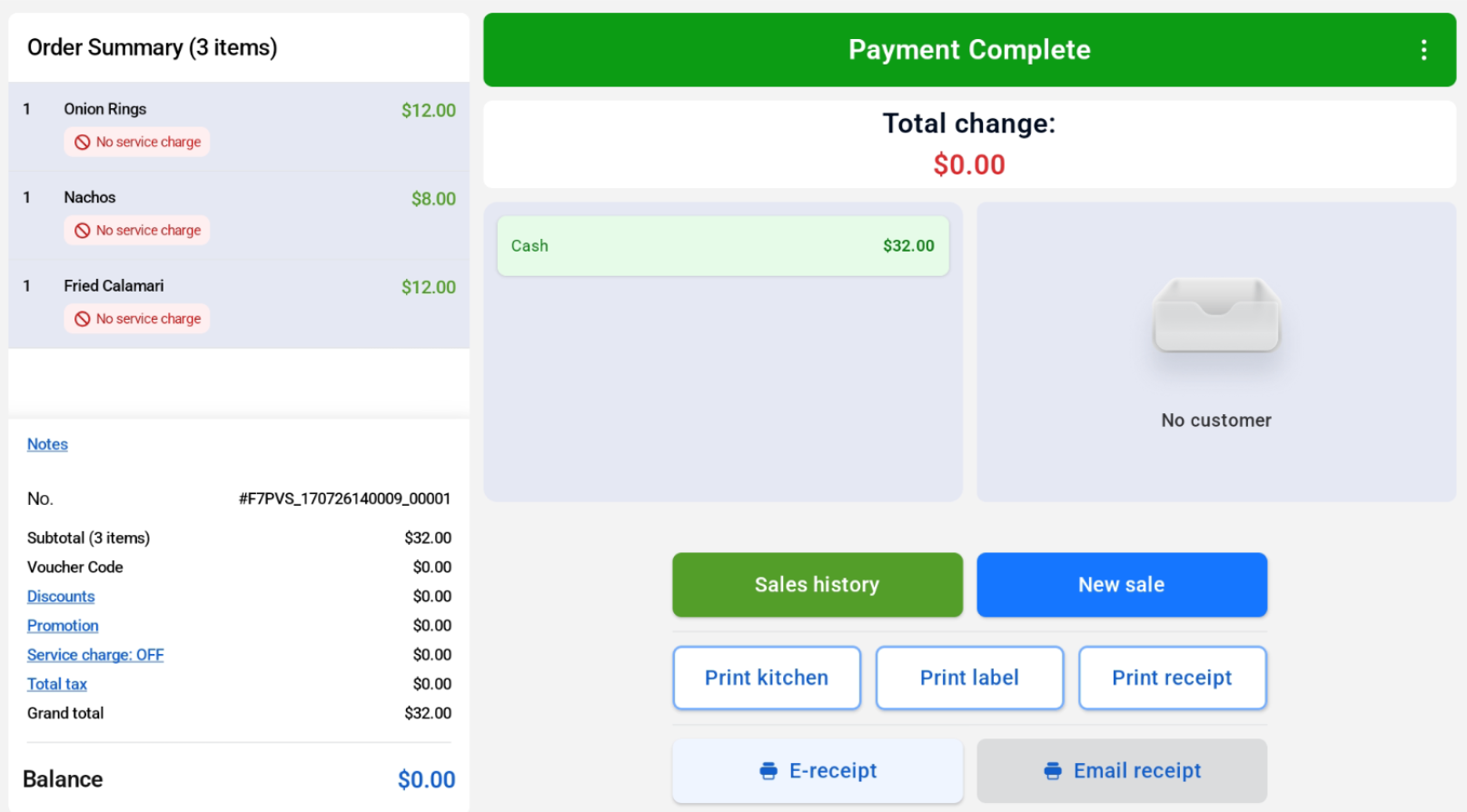This screenshot has height=812, width=1467.
Task: Select the Cash payment entry
Action: (x=723, y=246)
